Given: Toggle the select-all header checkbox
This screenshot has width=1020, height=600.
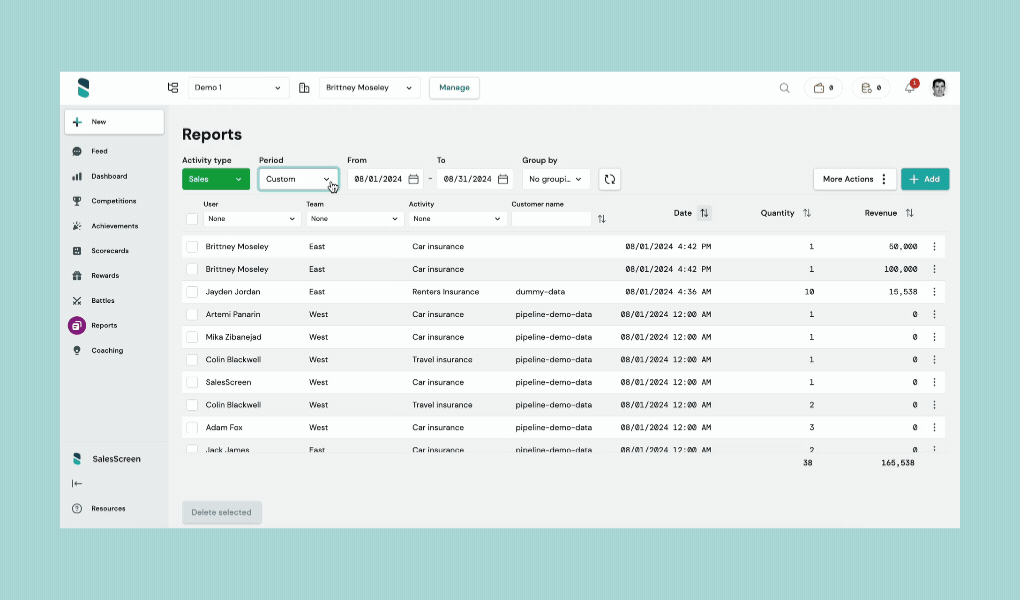Looking at the screenshot, I should [x=192, y=219].
